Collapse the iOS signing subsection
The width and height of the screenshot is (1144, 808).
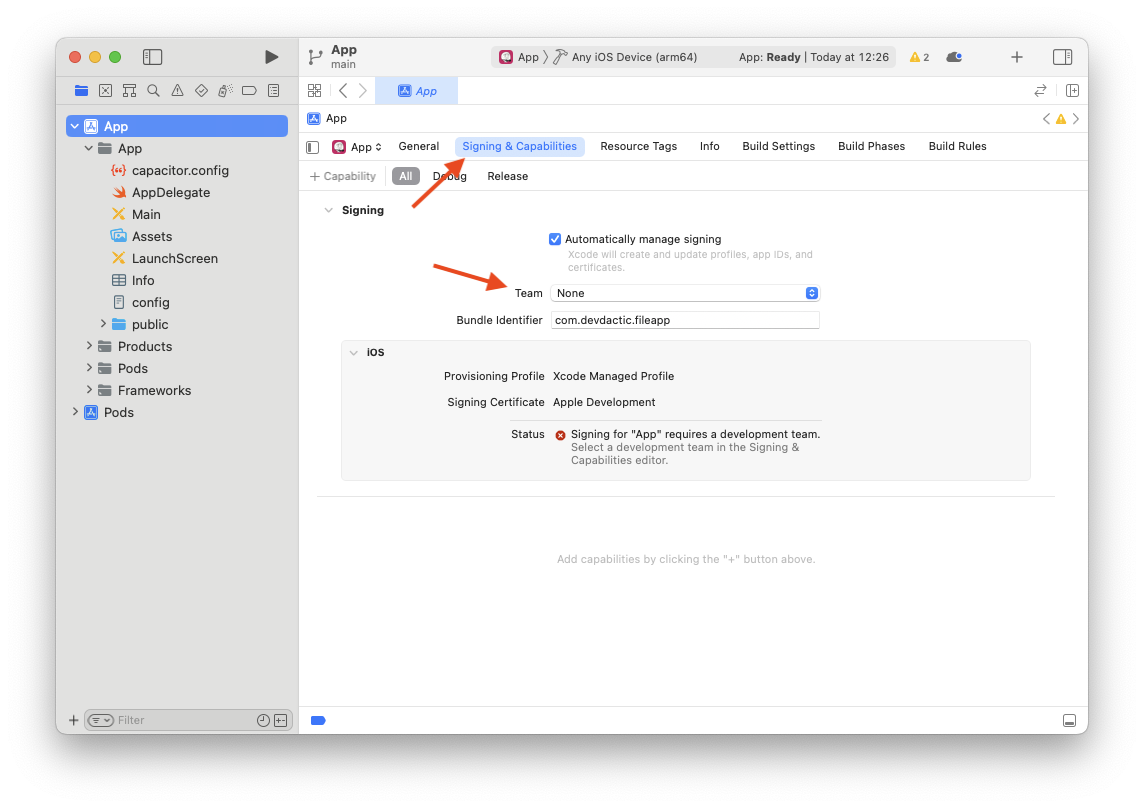click(x=354, y=352)
